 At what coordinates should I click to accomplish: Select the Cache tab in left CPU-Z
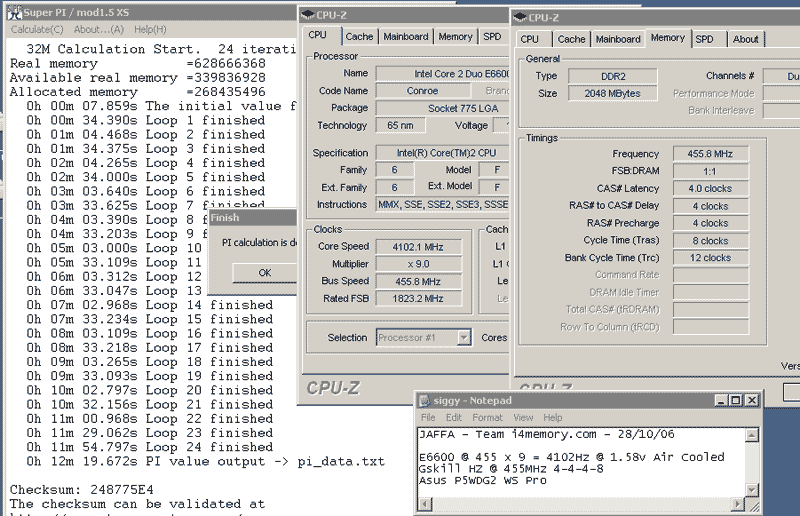pyautogui.click(x=359, y=37)
